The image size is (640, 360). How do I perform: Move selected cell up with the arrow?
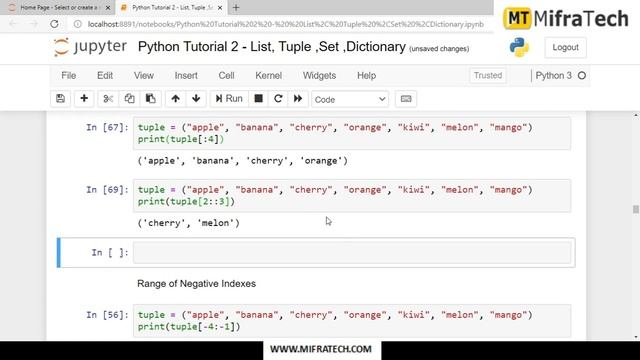click(x=176, y=99)
